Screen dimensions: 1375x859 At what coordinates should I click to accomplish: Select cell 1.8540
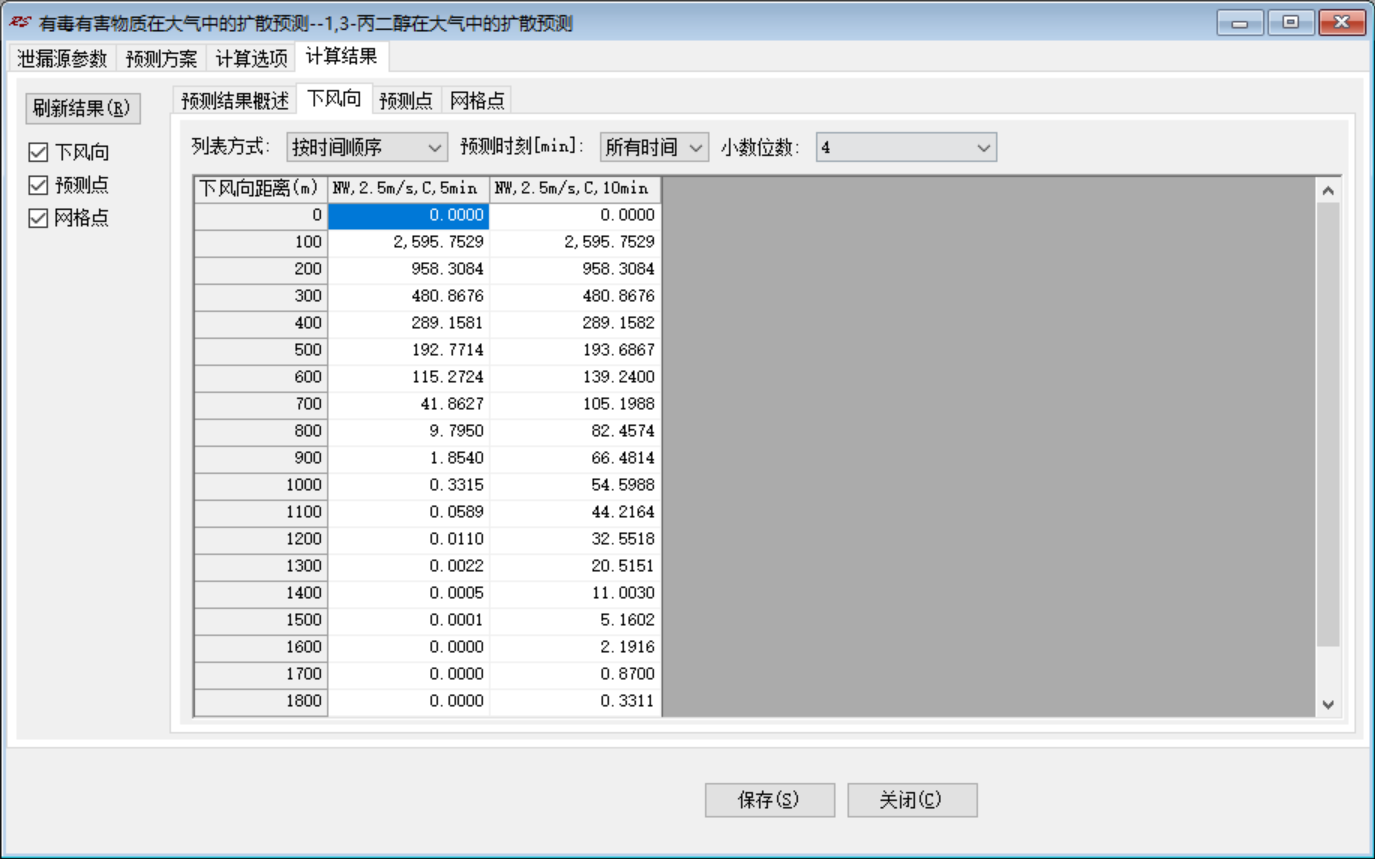[409, 458]
